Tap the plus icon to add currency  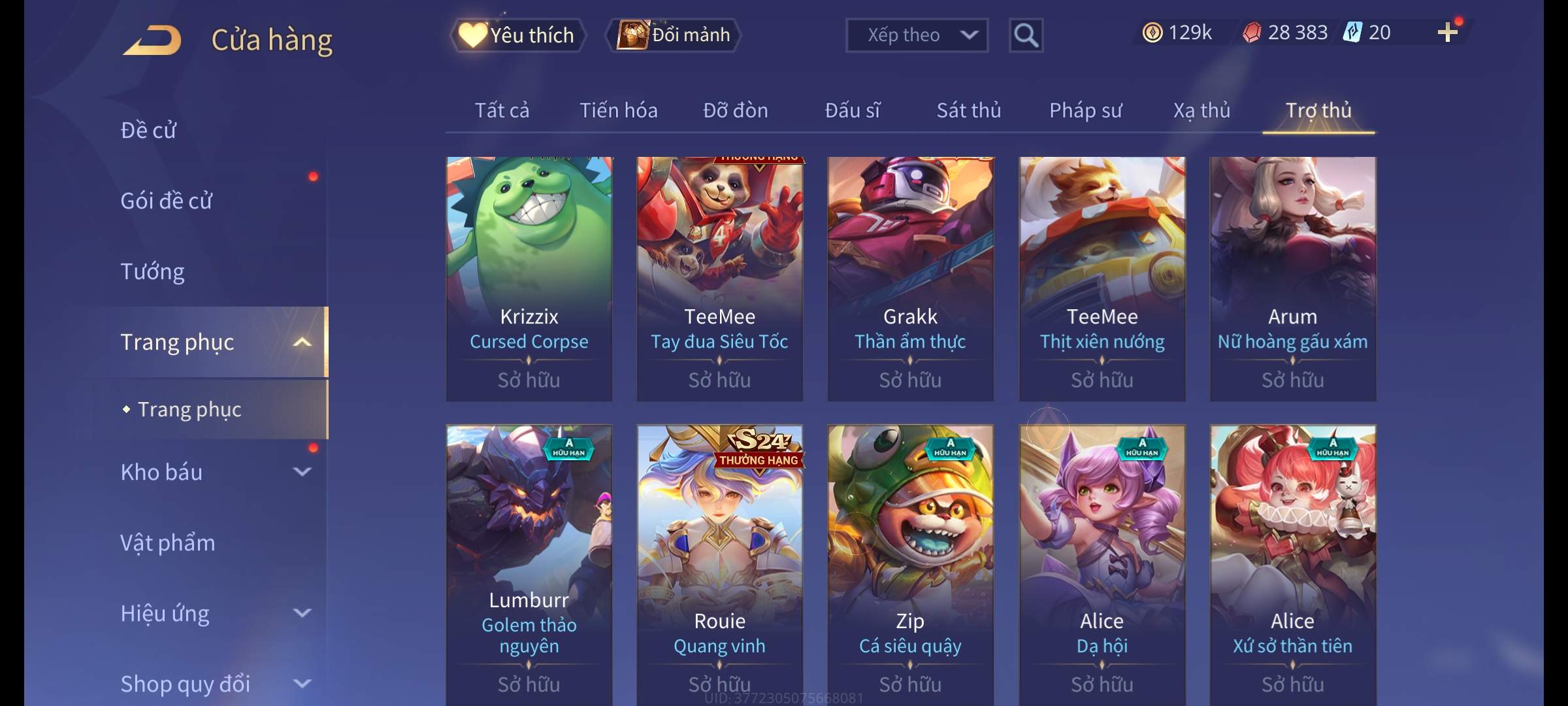pos(1448,32)
